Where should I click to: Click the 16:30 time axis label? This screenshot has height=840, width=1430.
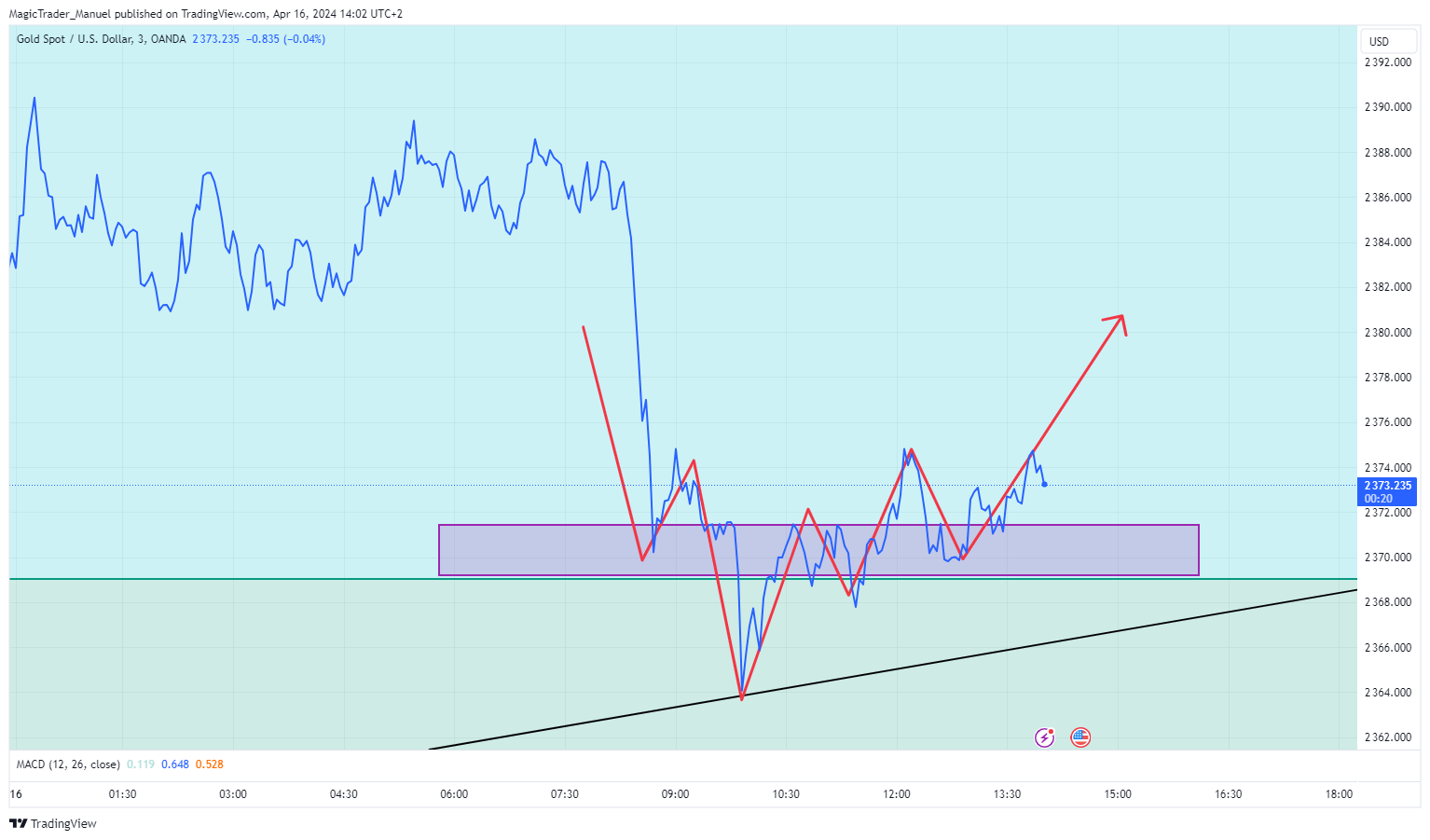pos(1229,794)
